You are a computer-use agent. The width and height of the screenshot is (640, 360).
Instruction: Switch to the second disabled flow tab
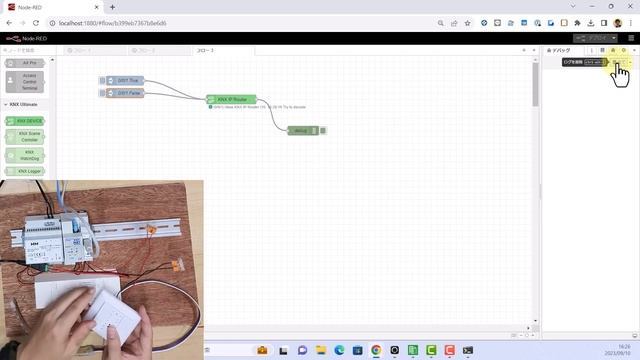coord(159,51)
